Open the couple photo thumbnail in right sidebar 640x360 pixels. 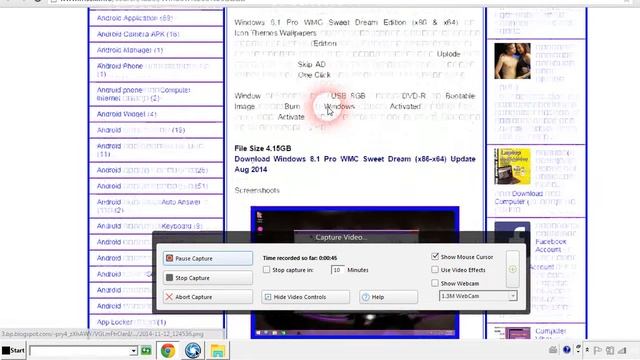(x=512, y=61)
